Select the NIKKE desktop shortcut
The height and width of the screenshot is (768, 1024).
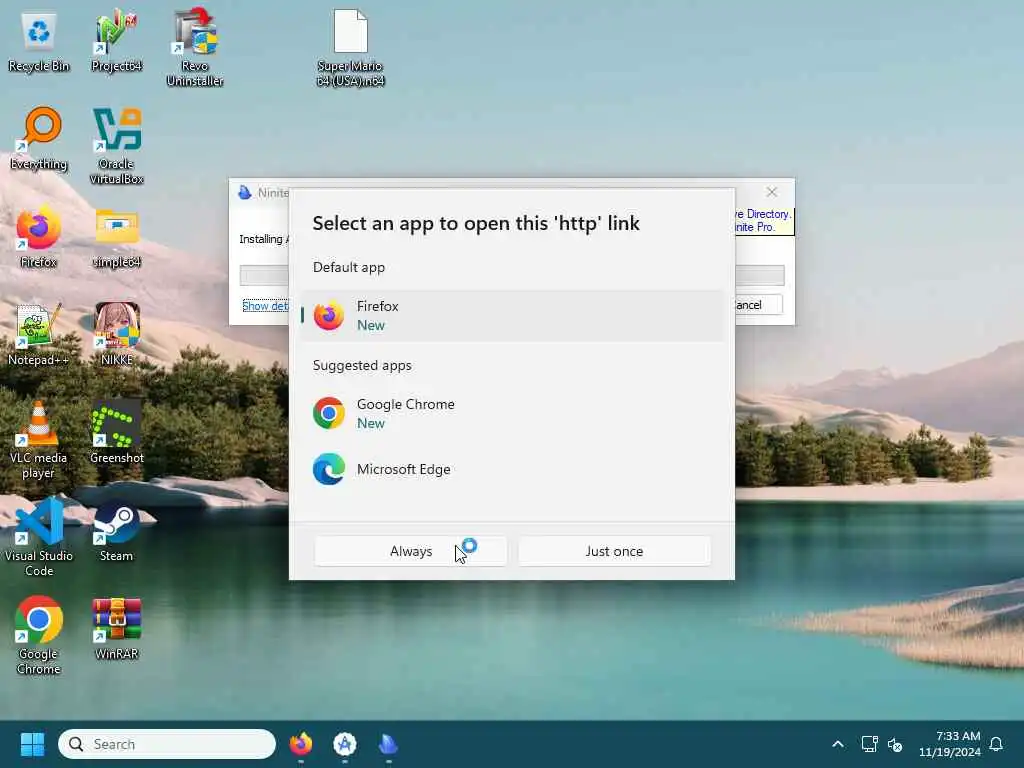(116, 334)
